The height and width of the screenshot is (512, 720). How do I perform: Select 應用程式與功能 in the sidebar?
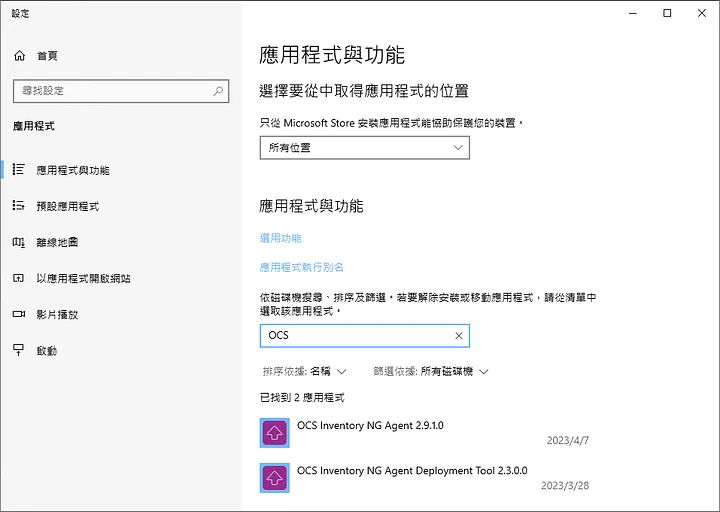point(73,170)
